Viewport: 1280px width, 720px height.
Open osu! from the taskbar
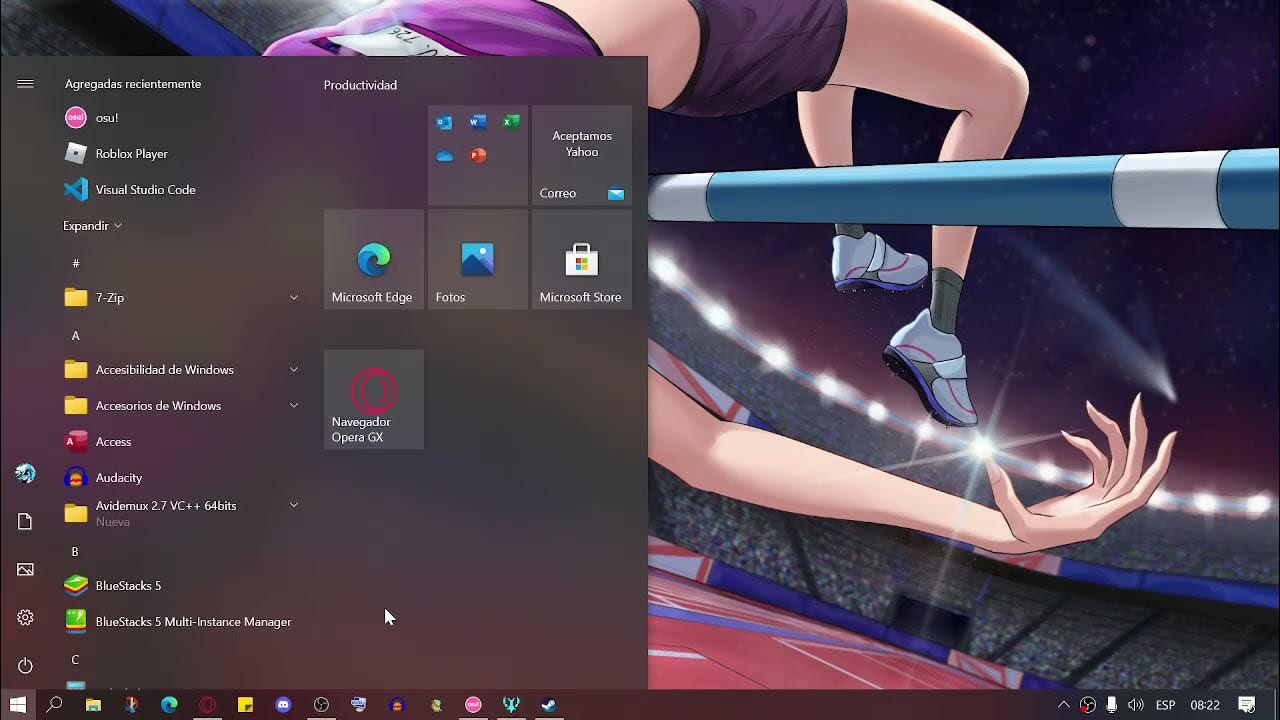(x=473, y=705)
